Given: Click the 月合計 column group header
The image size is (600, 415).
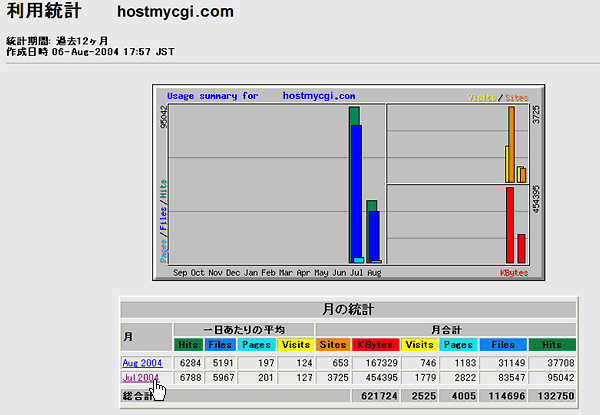Looking at the screenshot, I should (x=446, y=330).
